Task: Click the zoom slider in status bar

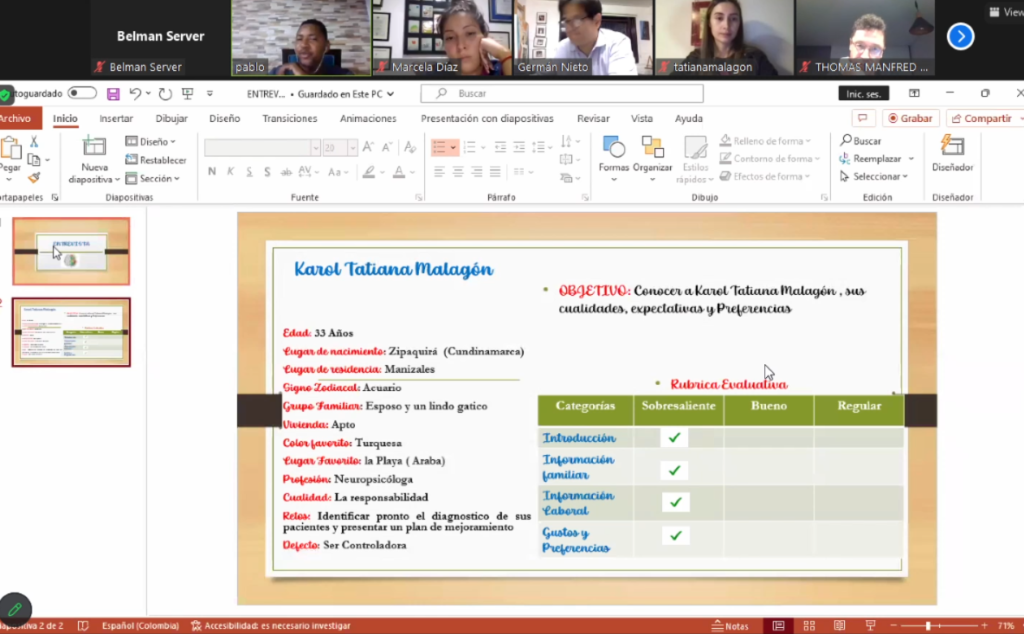Action: point(929,626)
